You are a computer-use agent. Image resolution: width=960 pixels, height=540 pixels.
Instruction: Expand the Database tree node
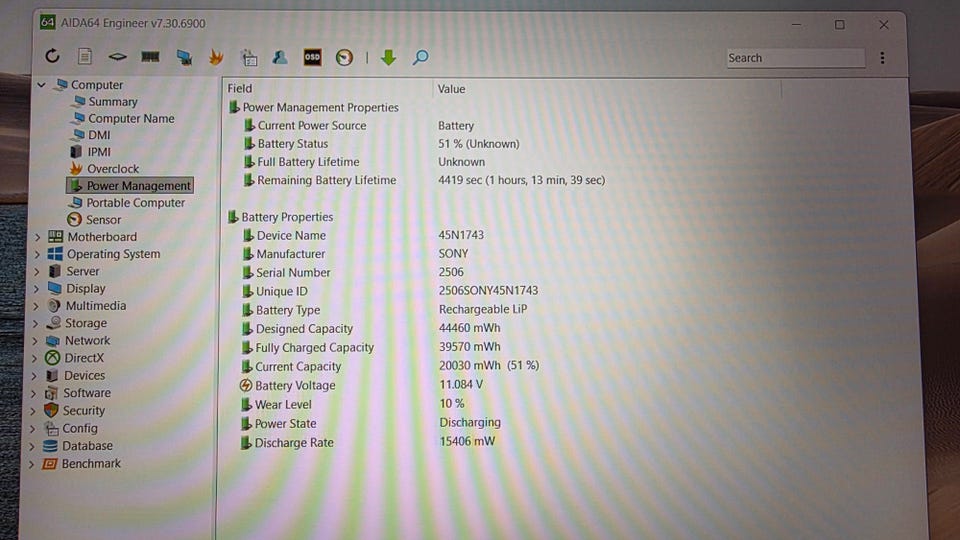coord(31,446)
